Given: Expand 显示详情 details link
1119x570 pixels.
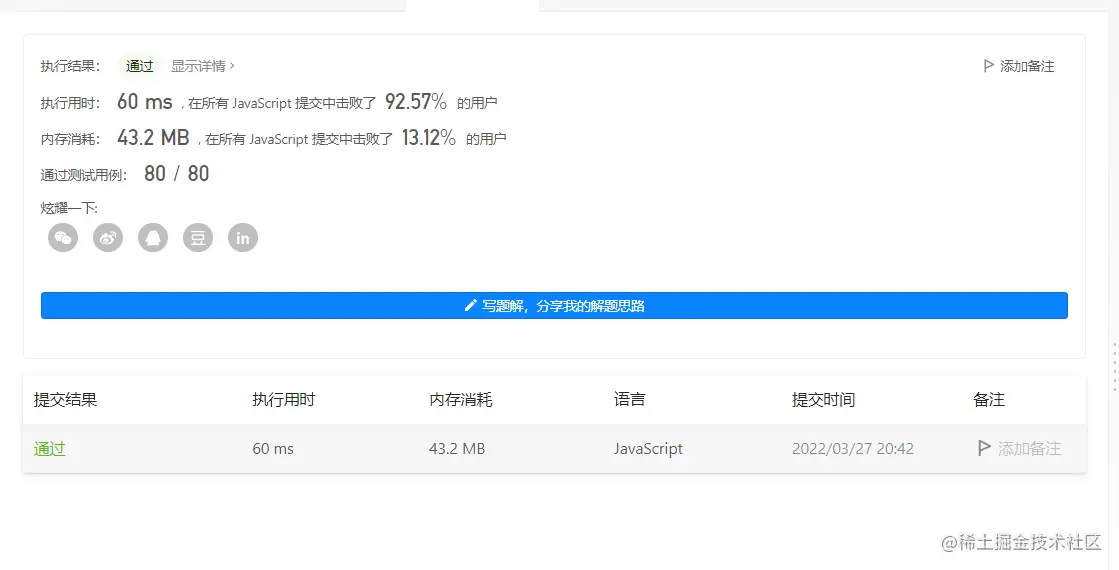Looking at the screenshot, I should [203, 66].
